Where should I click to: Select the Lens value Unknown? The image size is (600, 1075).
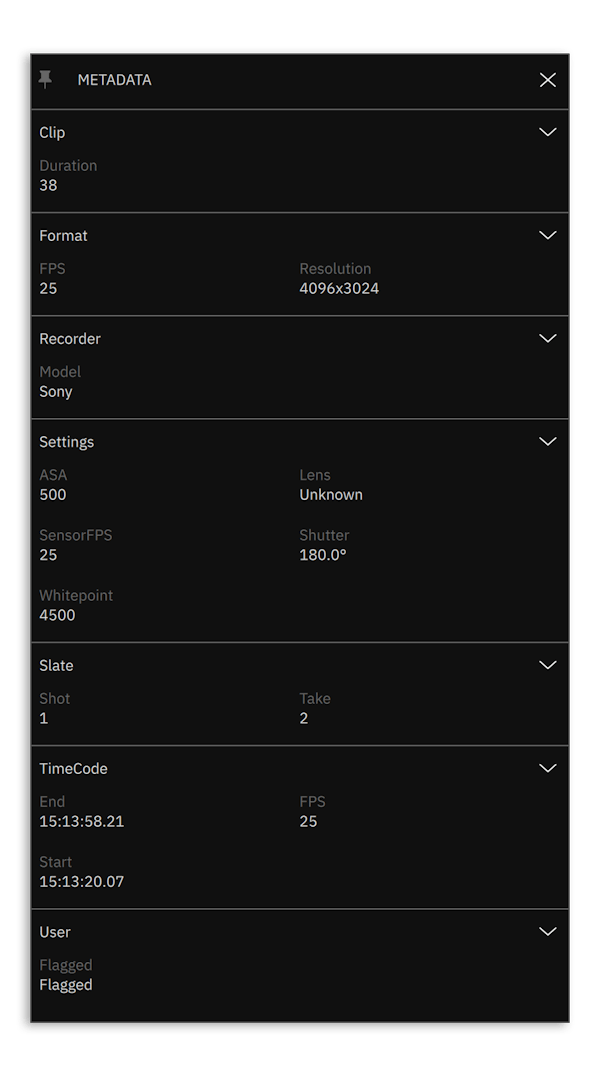331,495
